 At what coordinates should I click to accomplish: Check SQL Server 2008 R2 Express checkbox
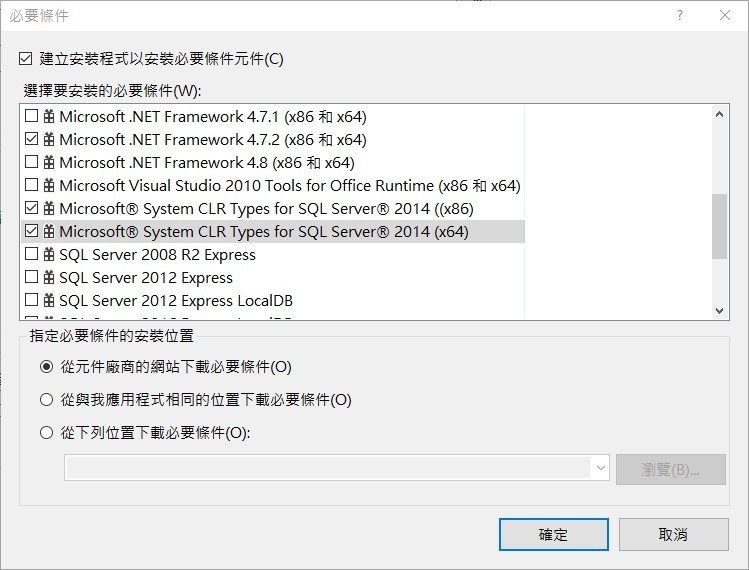(x=32, y=254)
